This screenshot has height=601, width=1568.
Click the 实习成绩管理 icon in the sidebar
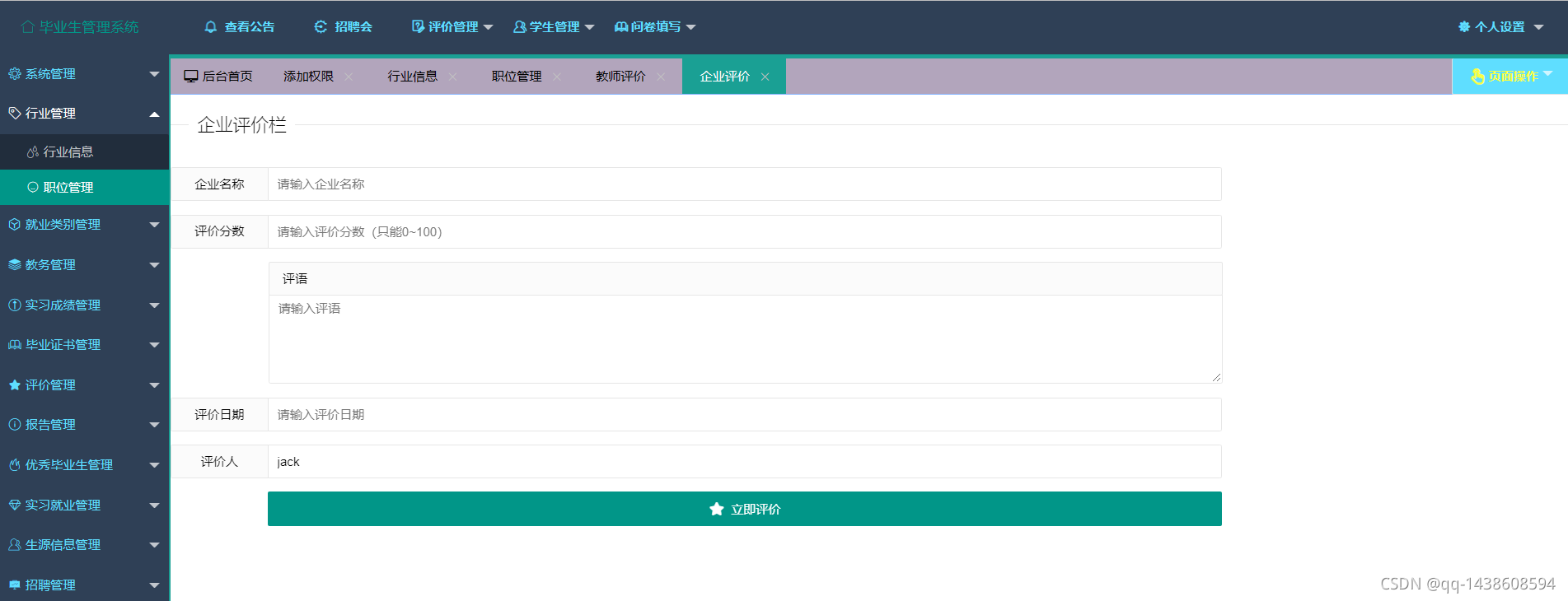[x=15, y=305]
